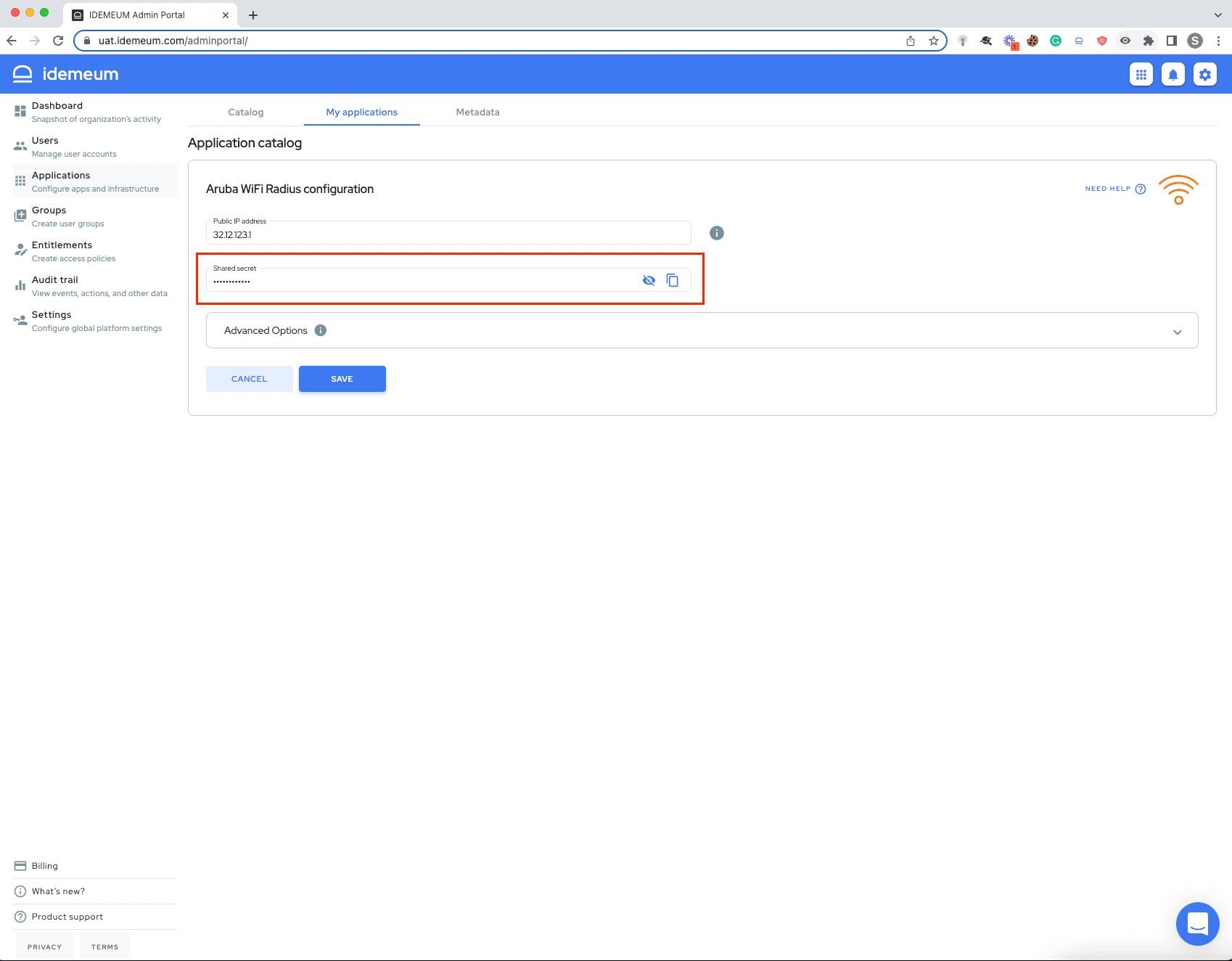Toggle browser side panel icon

point(1172,41)
